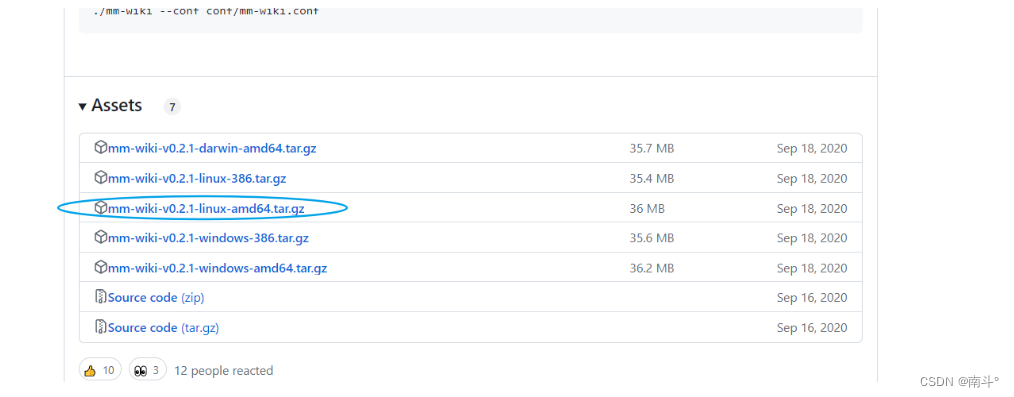The width and height of the screenshot is (1014, 397).
Task: Click Sep 16, 2020 date of Source code (tar.gz) row
Action: (x=812, y=328)
